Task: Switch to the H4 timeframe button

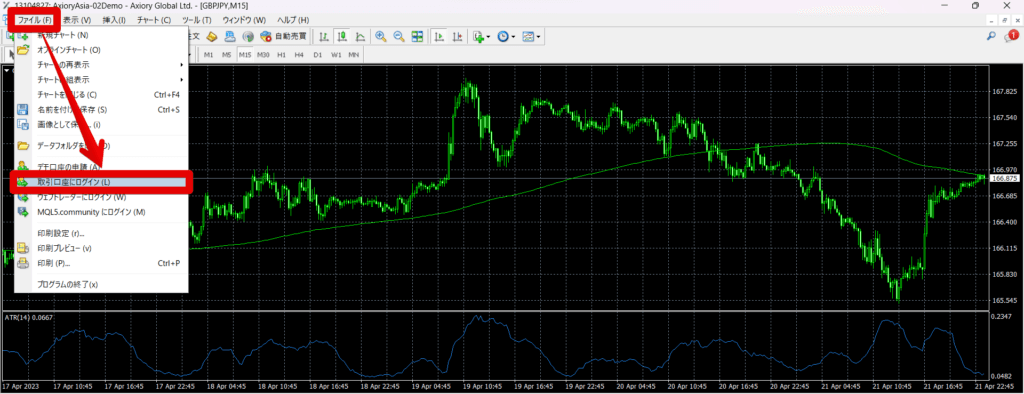Action: [298, 54]
